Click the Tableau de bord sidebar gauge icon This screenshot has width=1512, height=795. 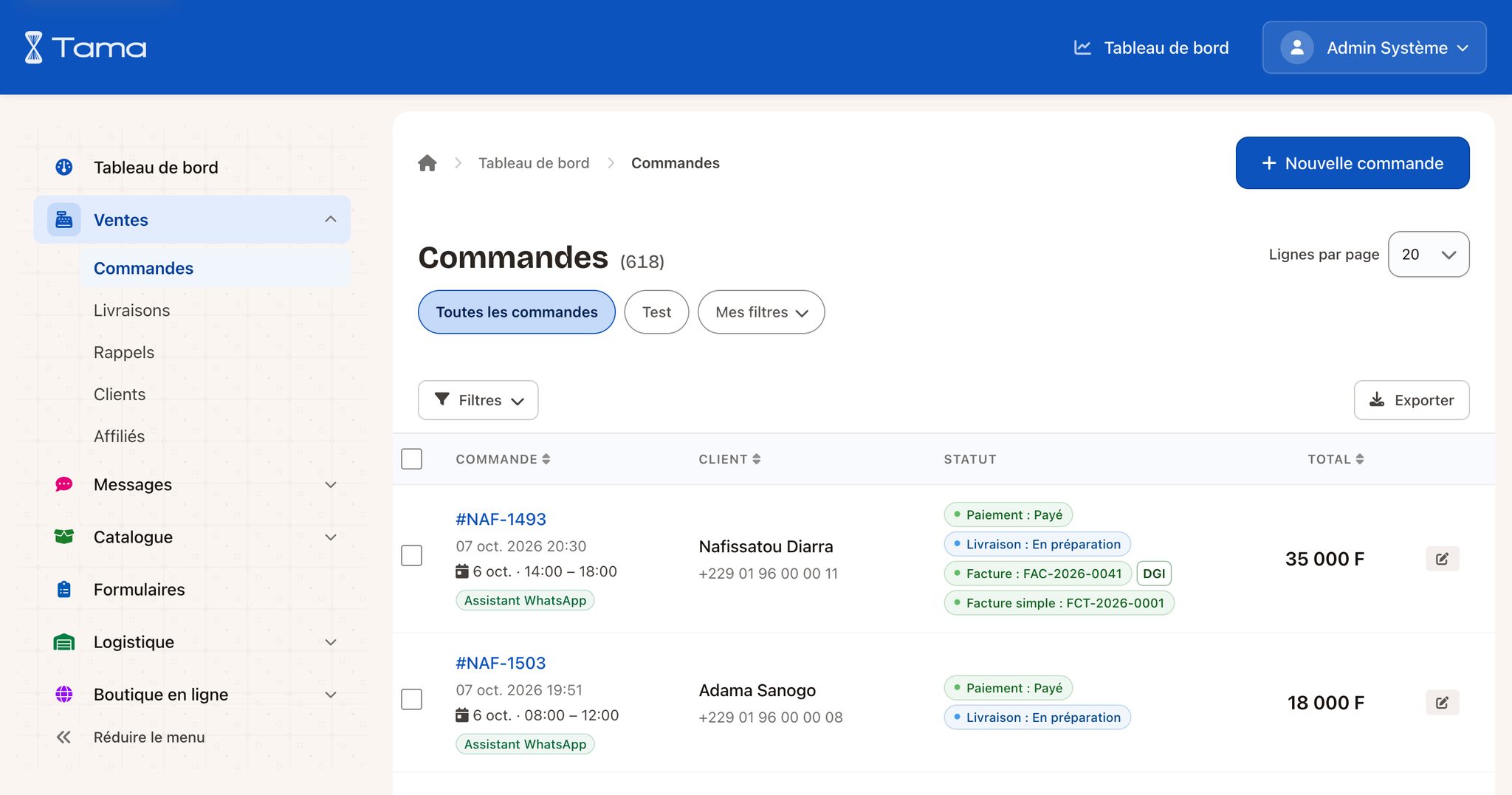tap(64, 168)
